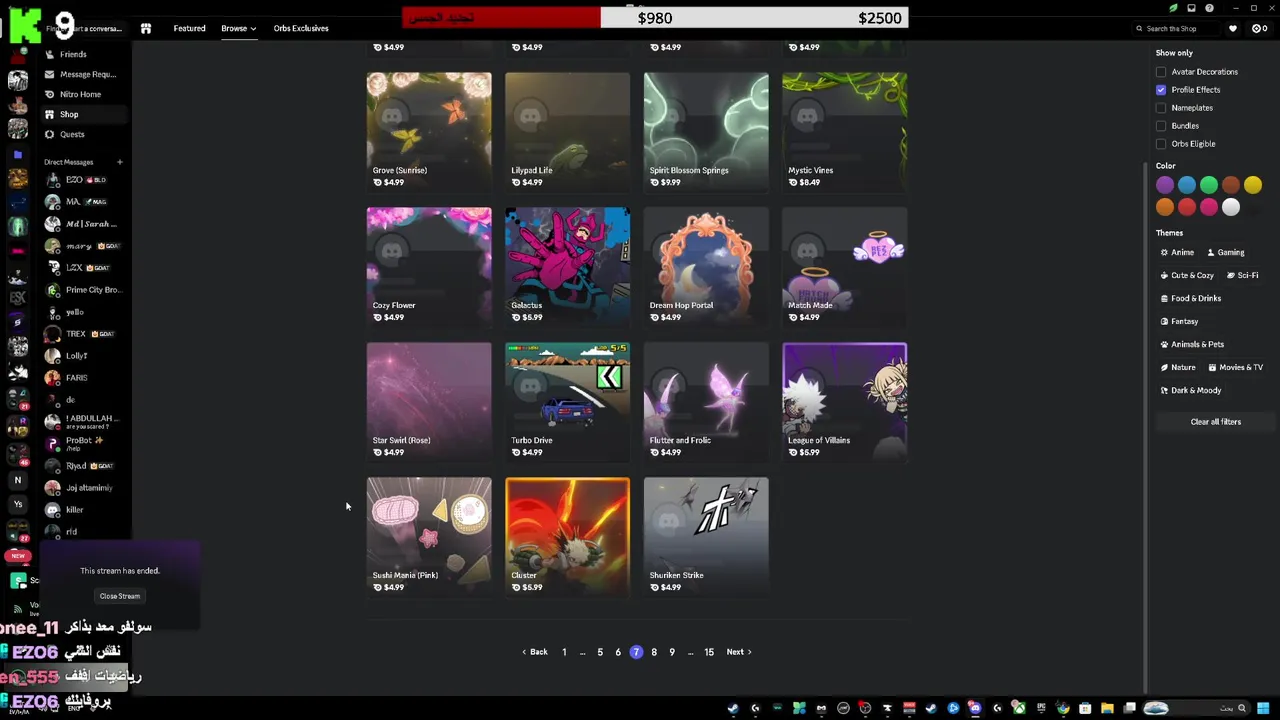Open the Xbox app in the taskbar
The height and width of the screenshot is (720, 1280).
[x=1019, y=708]
